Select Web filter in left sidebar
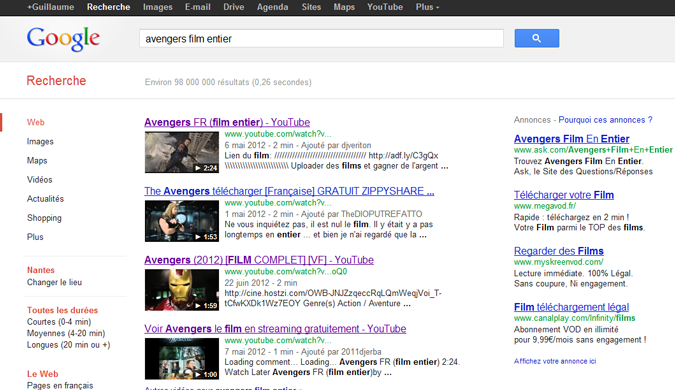675x390 pixels. click(35, 122)
